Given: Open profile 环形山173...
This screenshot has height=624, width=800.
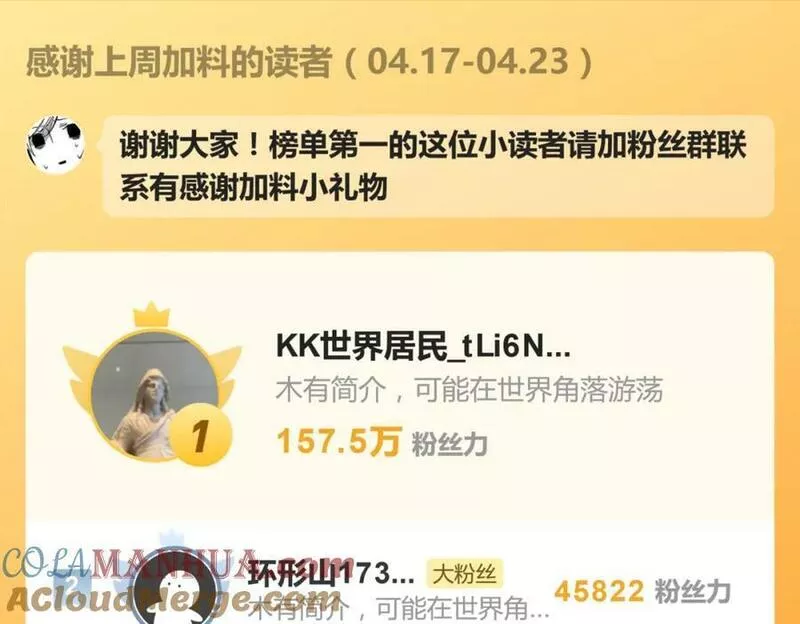Looking at the screenshot, I should pyautogui.click(x=331, y=575).
